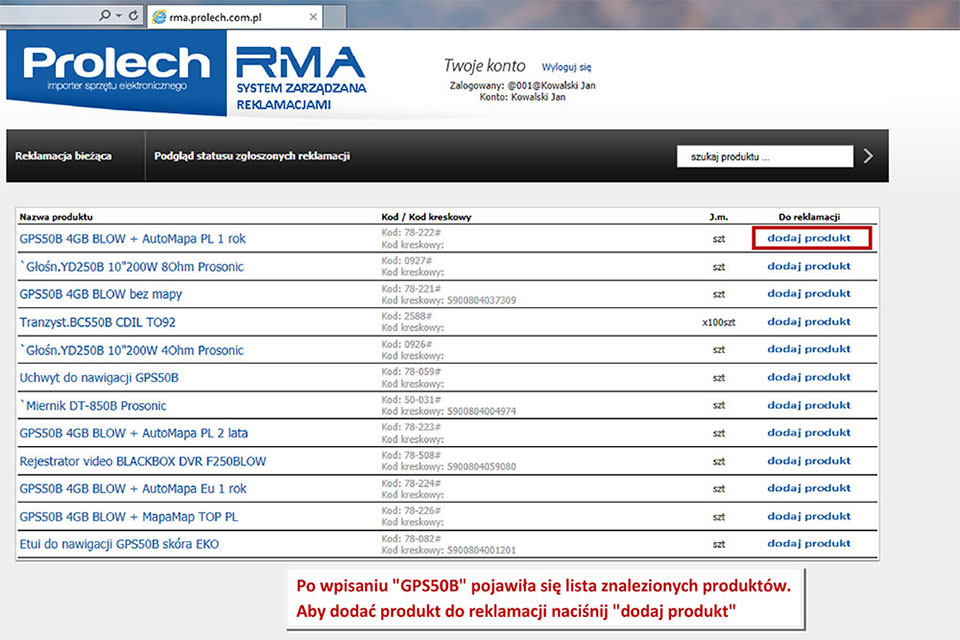Viewport: 960px width, 640px height.
Task: Add AutoMapa PL 2 lata via dodaj produkt
Action: [x=809, y=432]
